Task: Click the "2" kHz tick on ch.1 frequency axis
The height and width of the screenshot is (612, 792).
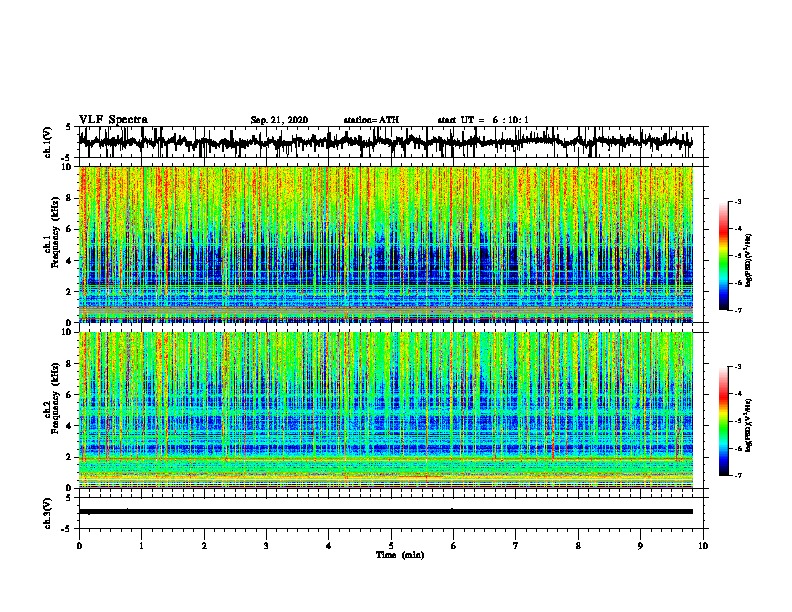Action: coord(69,291)
